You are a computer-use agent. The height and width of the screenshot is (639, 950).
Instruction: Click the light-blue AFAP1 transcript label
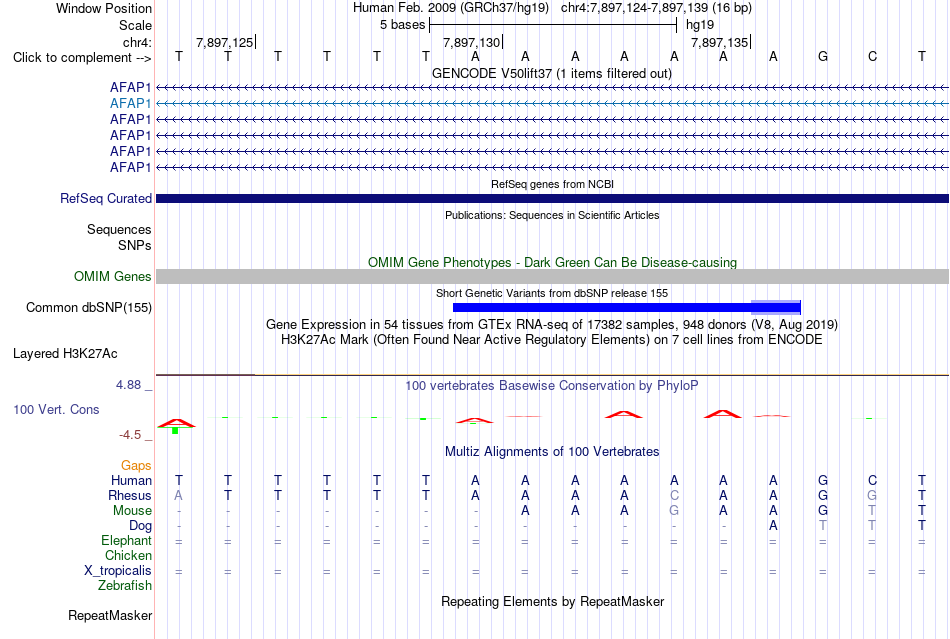coord(130,104)
